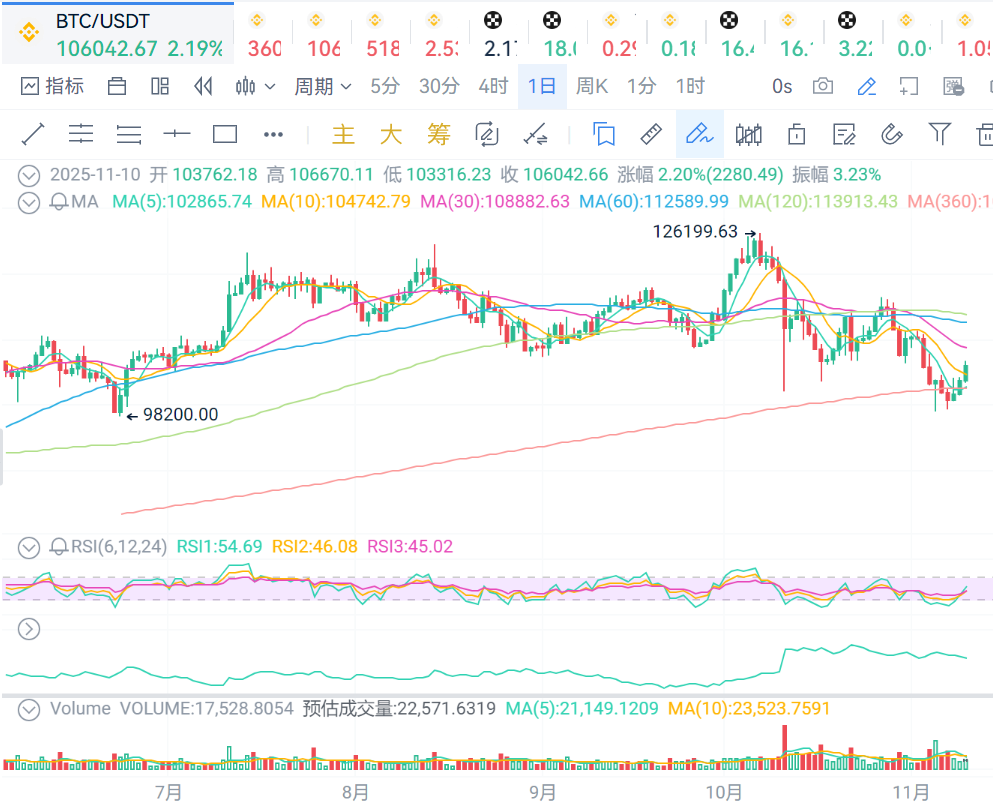Open the candlestick chart type dropdown

pos(255,87)
